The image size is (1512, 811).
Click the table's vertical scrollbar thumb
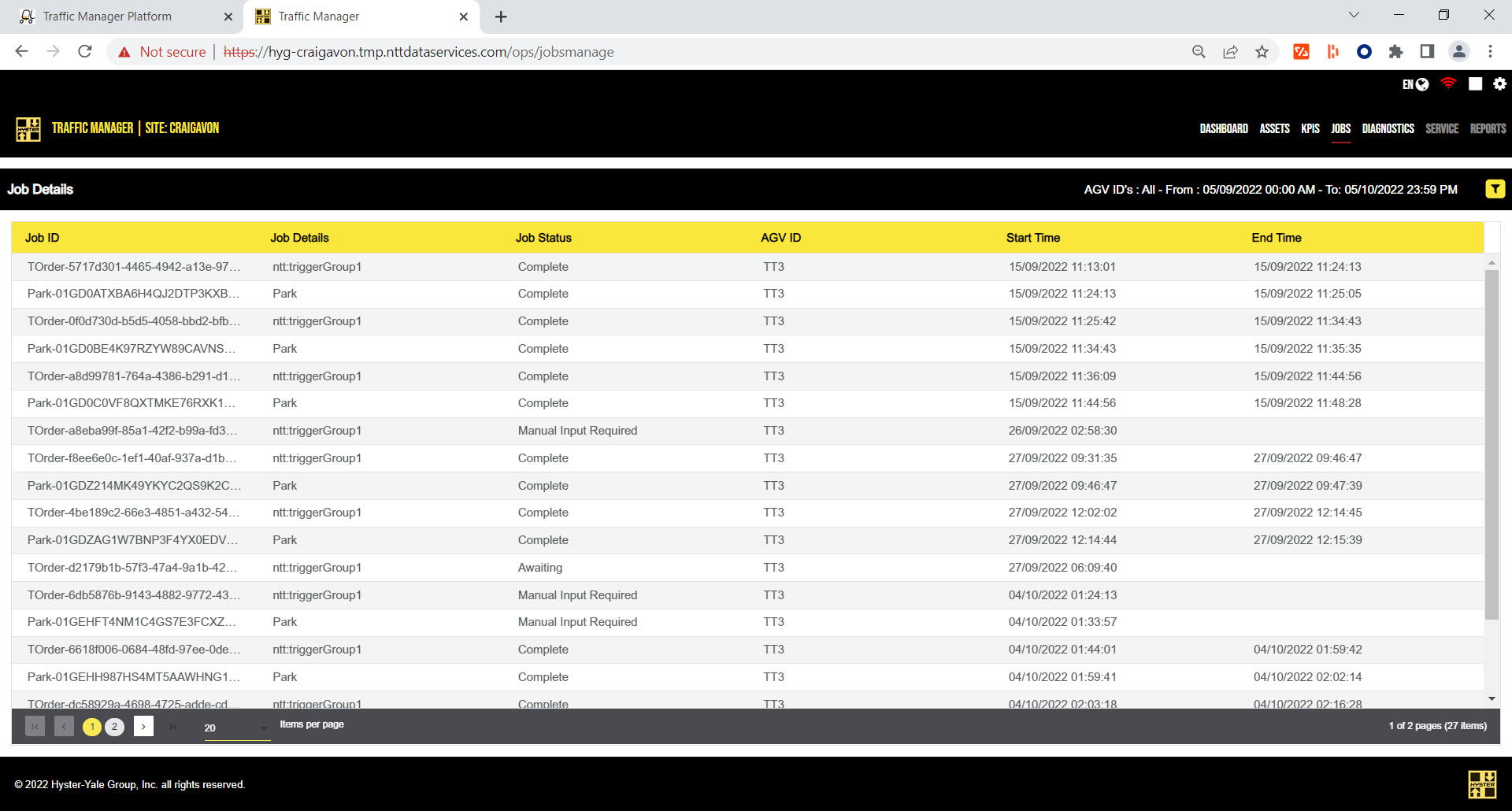pyautogui.click(x=1492, y=441)
